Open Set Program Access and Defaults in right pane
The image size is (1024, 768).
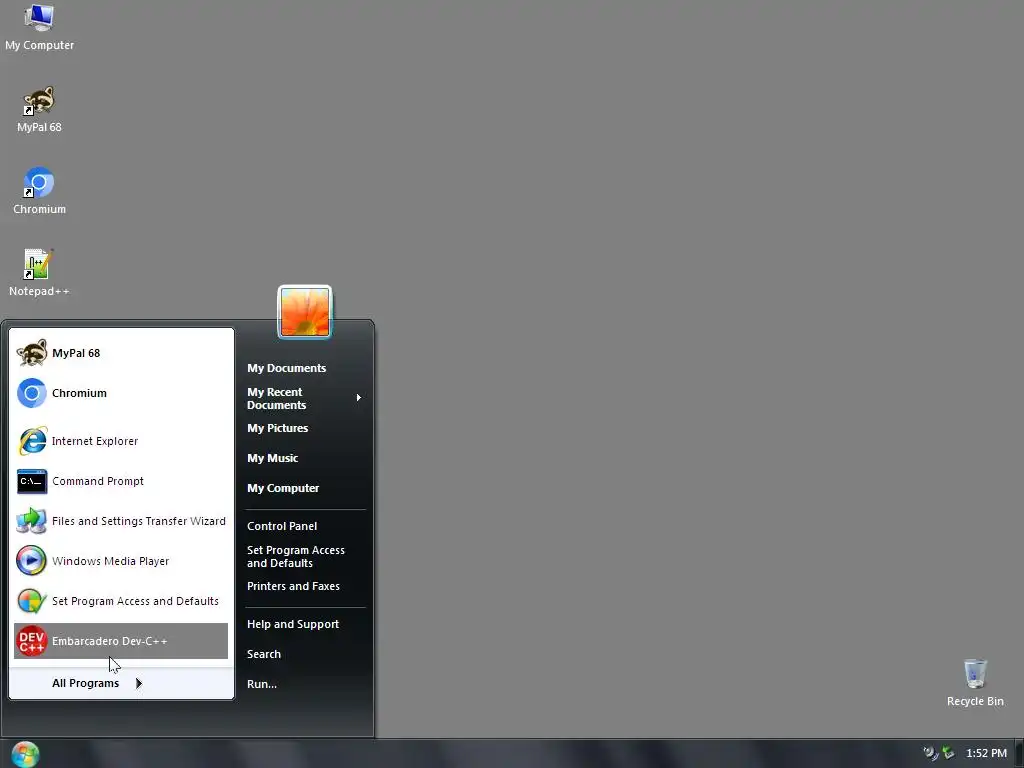(296, 556)
